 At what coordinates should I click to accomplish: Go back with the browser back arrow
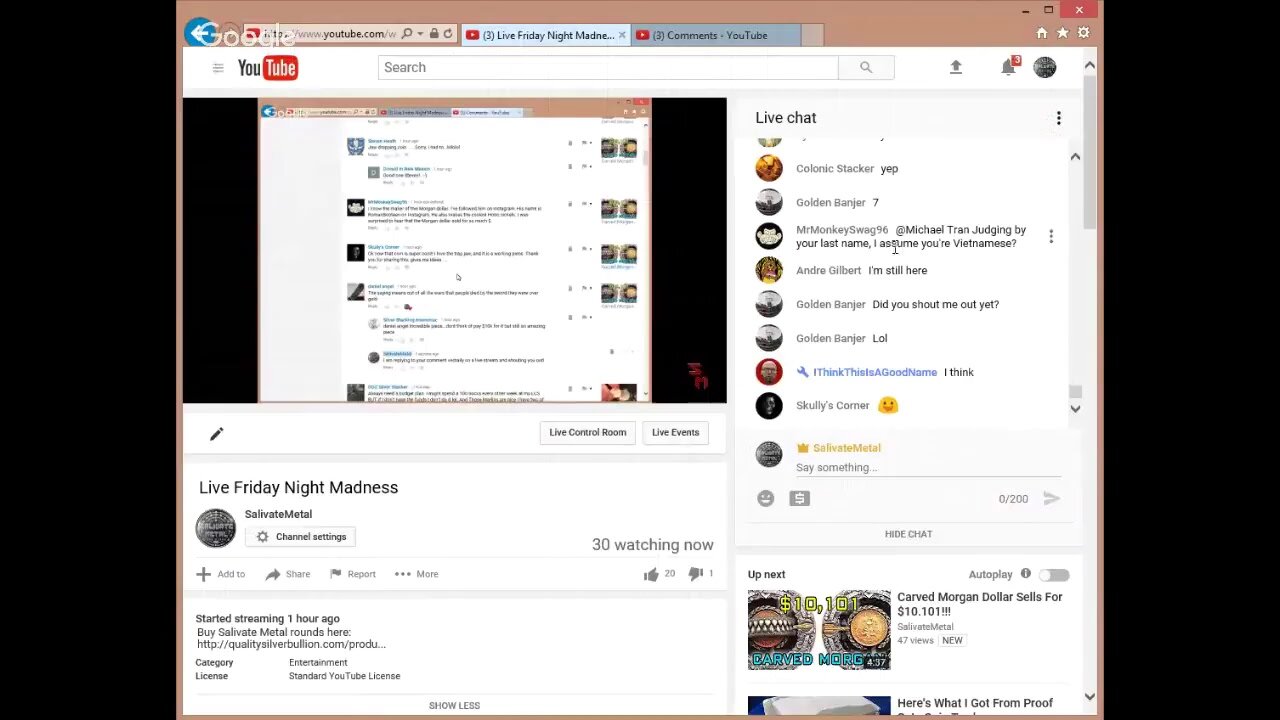[202, 34]
